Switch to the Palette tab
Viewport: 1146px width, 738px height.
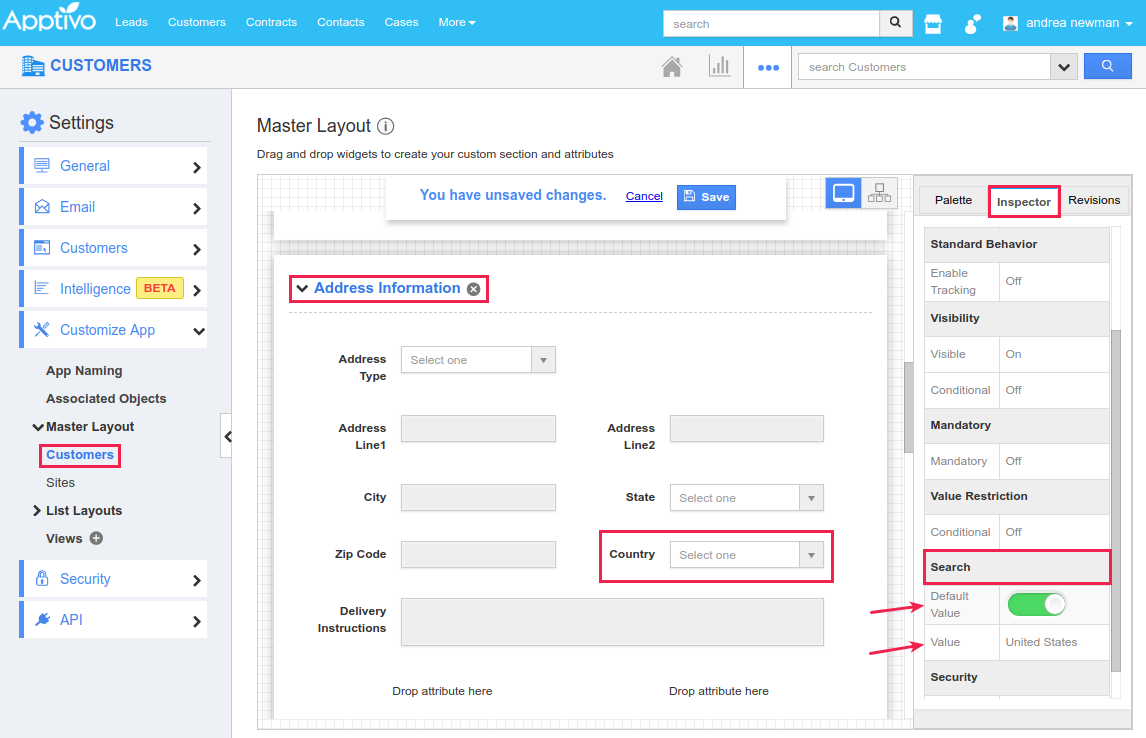953,200
